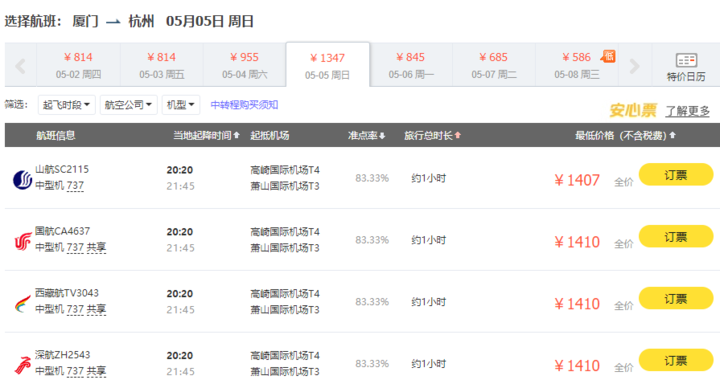The height and width of the screenshot is (384, 720).
Task: Go to previous dates with left arrow
Action: click(x=20, y=66)
